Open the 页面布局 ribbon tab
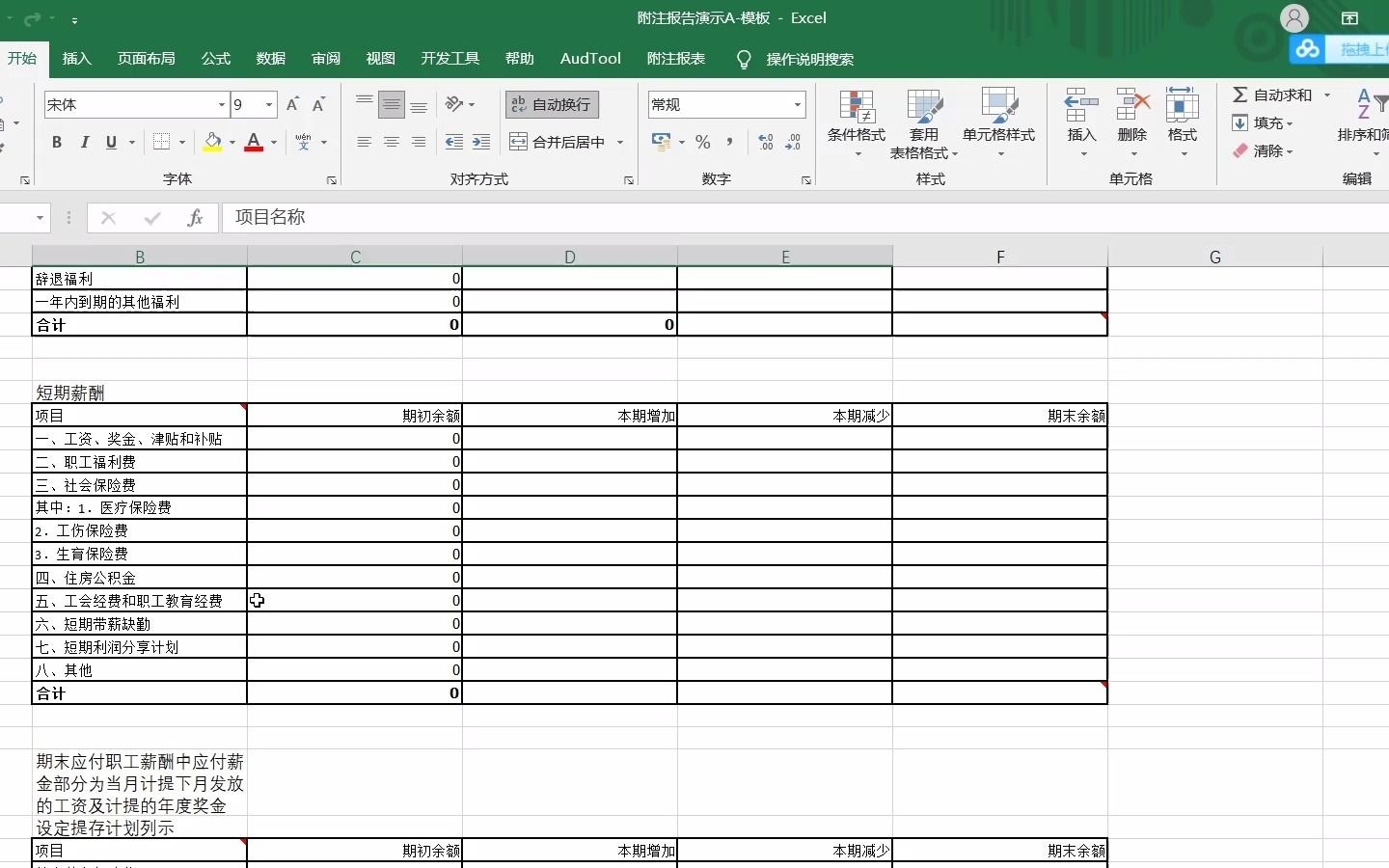The image size is (1389, 868). (x=146, y=59)
